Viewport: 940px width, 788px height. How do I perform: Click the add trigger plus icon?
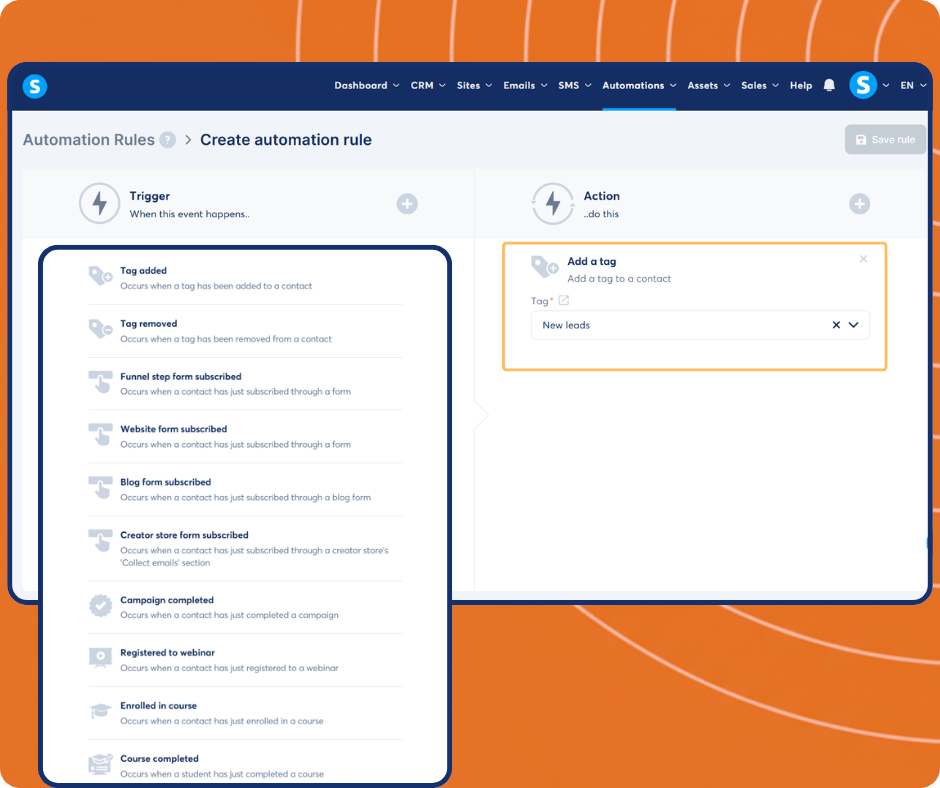407,204
